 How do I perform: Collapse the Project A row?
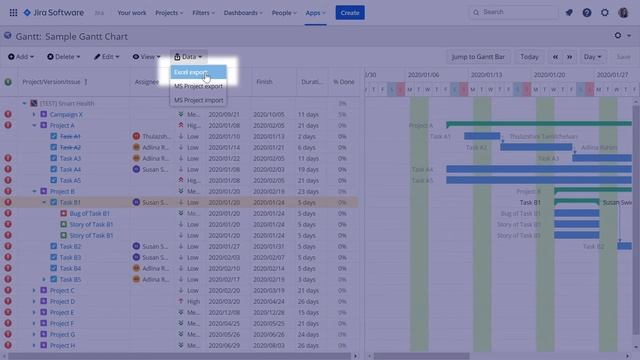pos(34,125)
